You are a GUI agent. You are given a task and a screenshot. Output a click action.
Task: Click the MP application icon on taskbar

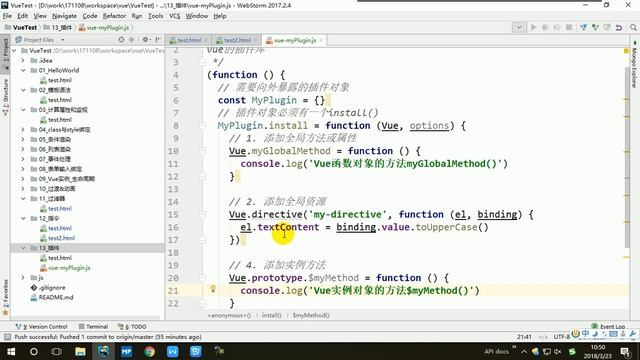(126, 351)
